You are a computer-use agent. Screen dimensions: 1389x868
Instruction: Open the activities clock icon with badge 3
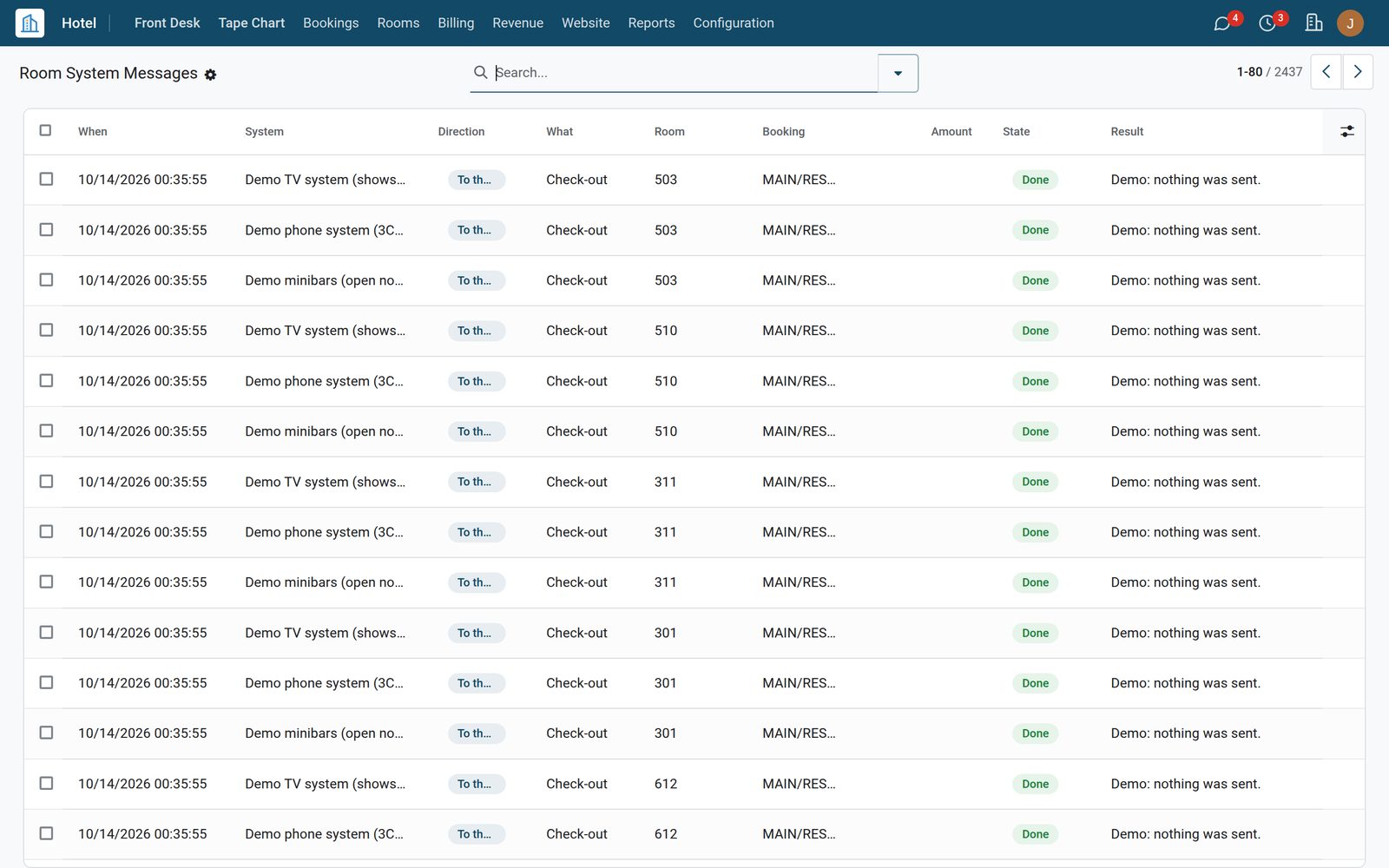(x=1267, y=23)
